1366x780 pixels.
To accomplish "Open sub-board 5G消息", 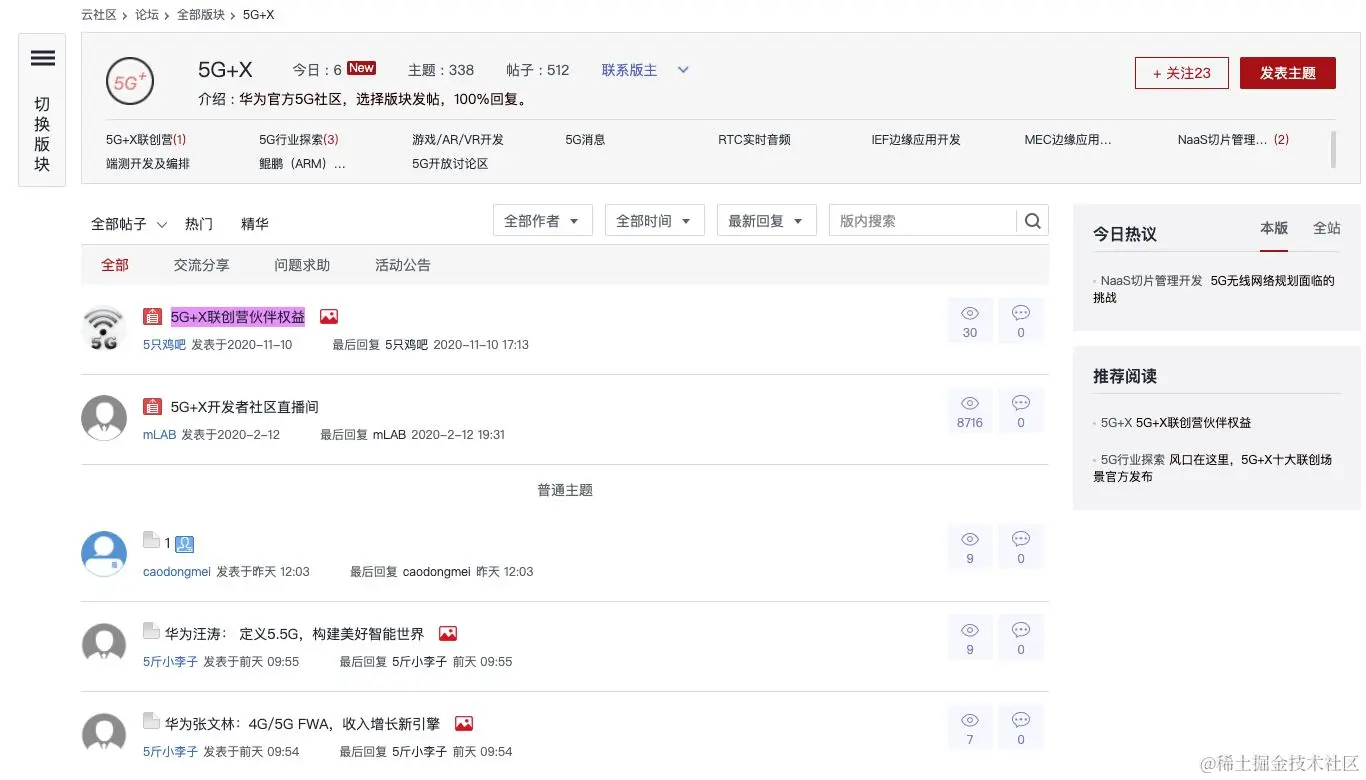I will point(585,140).
